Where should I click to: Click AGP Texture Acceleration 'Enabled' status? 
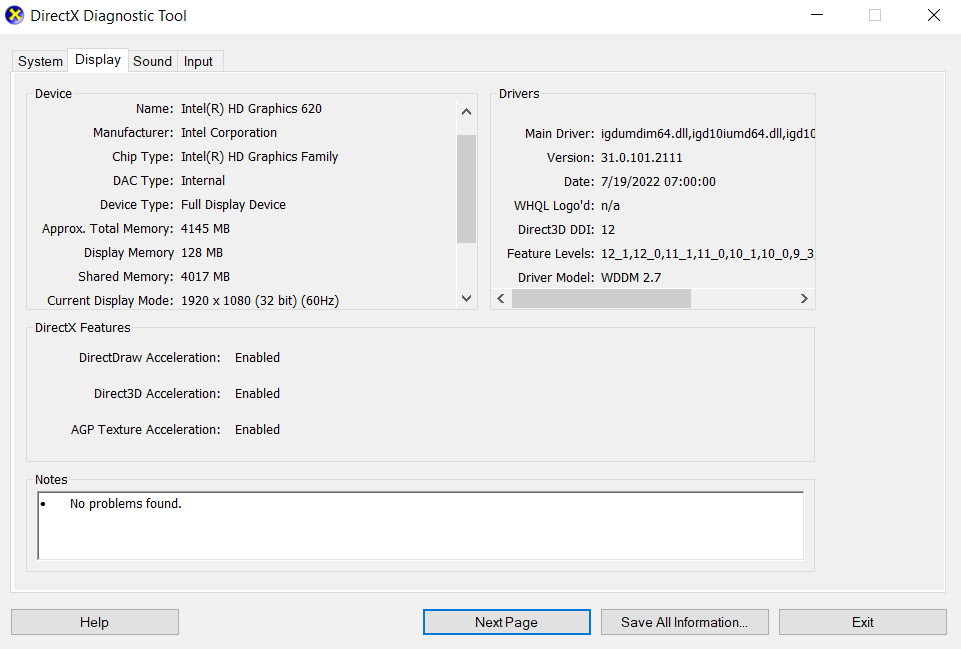pyautogui.click(x=257, y=430)
